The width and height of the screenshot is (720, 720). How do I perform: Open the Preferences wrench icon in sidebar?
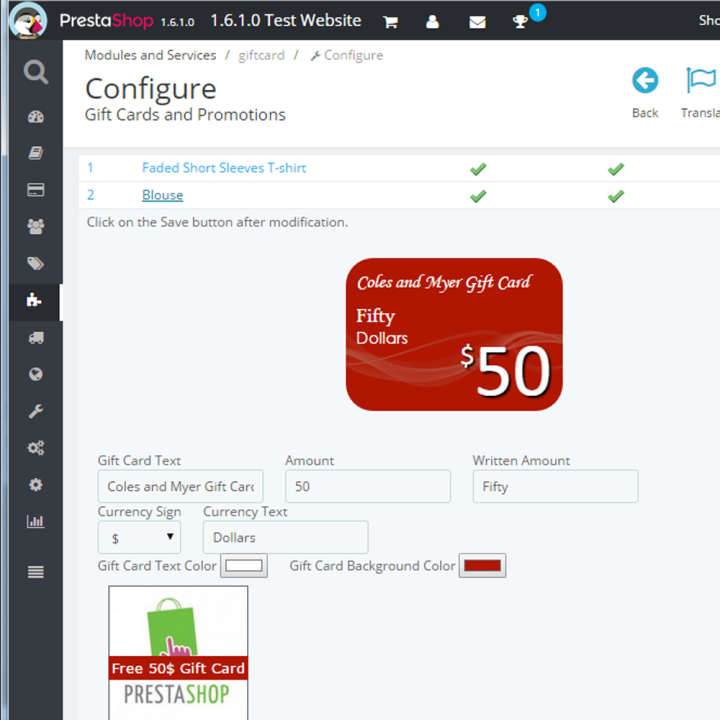pyautogui.click(x=36, y=411)
